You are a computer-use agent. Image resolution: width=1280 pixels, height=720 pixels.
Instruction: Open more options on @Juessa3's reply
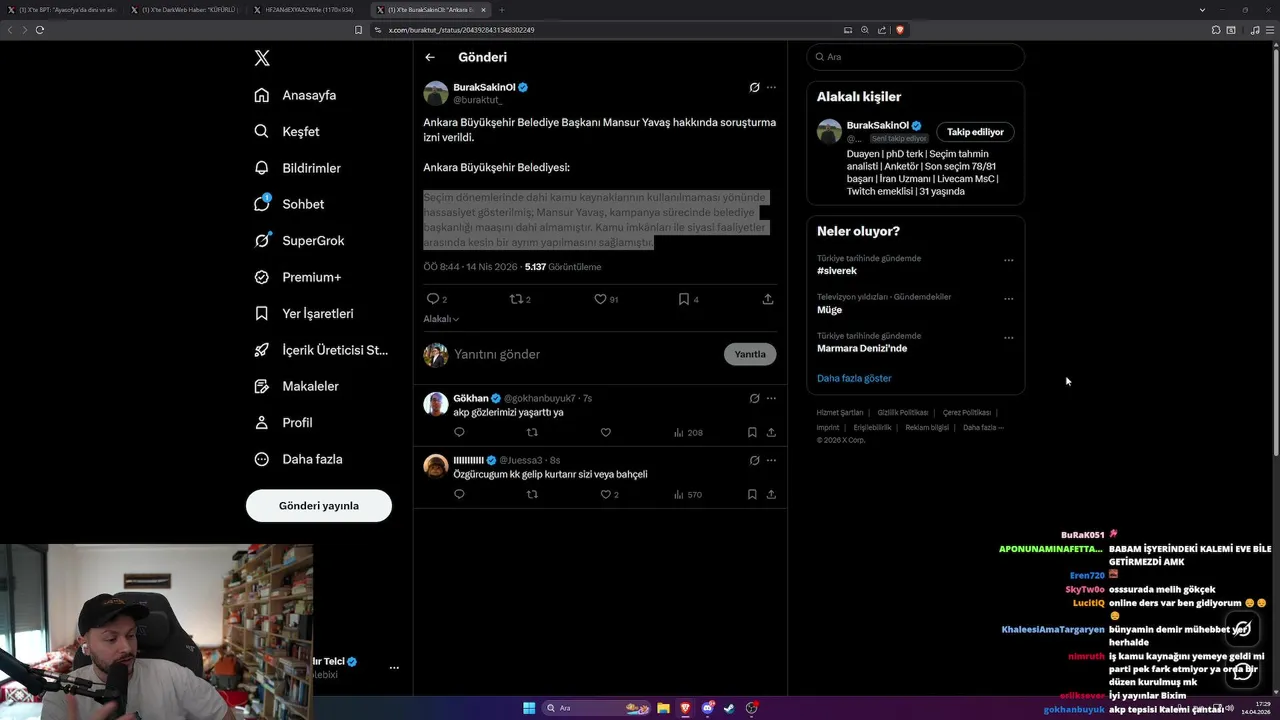click(x=771, y=460)
